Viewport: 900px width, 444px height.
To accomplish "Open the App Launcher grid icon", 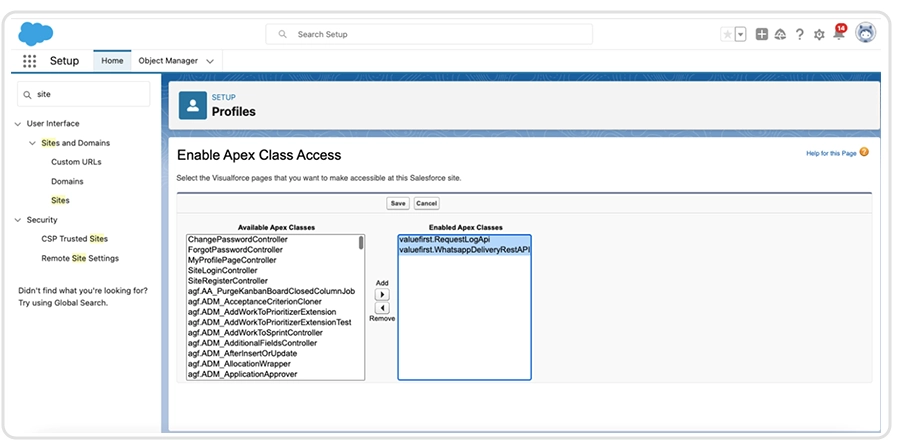I will [30, 61].
